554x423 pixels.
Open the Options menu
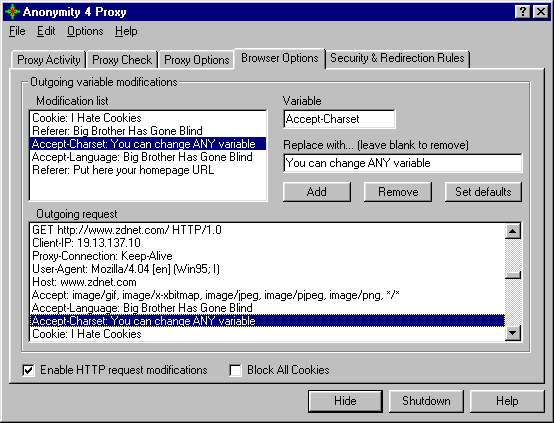pyautogui.click(x=85, y=31)
